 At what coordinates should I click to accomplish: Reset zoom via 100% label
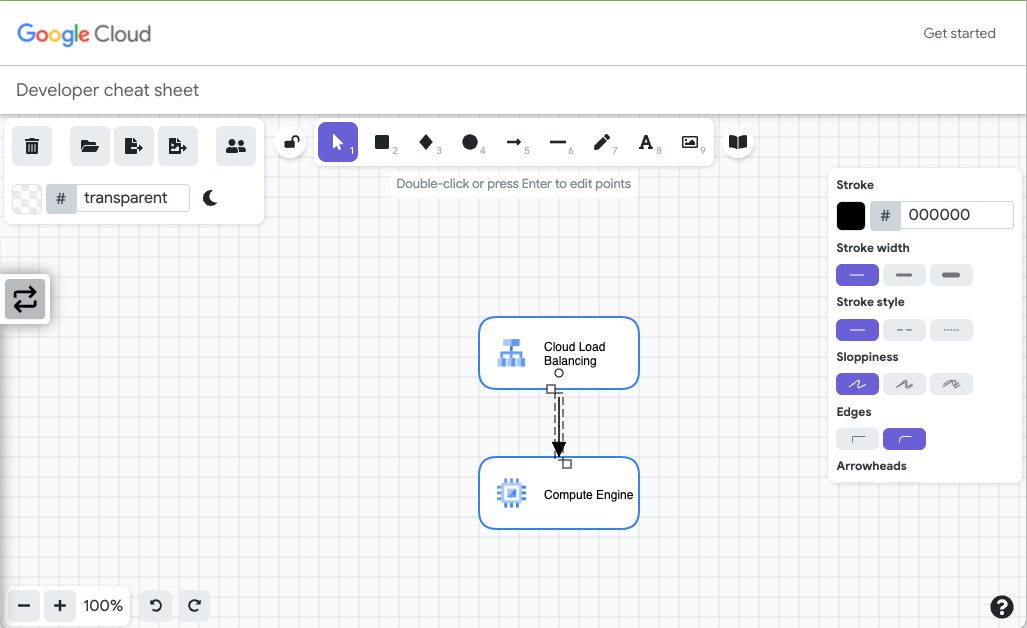click(103, 606)
